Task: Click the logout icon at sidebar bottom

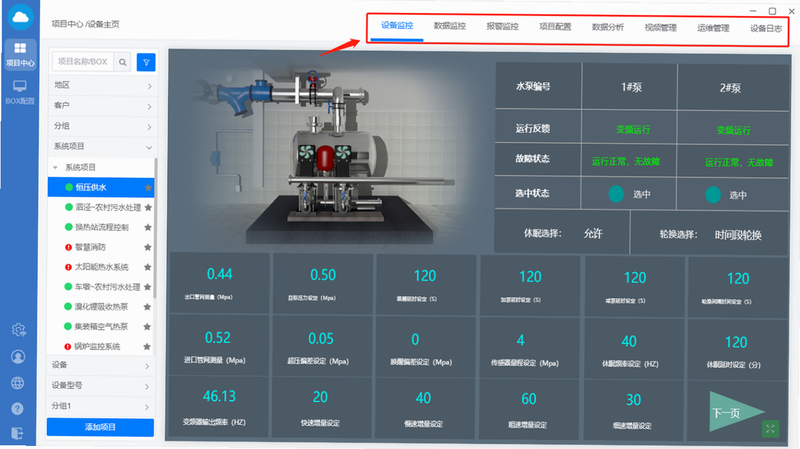Action: (17, 434)
